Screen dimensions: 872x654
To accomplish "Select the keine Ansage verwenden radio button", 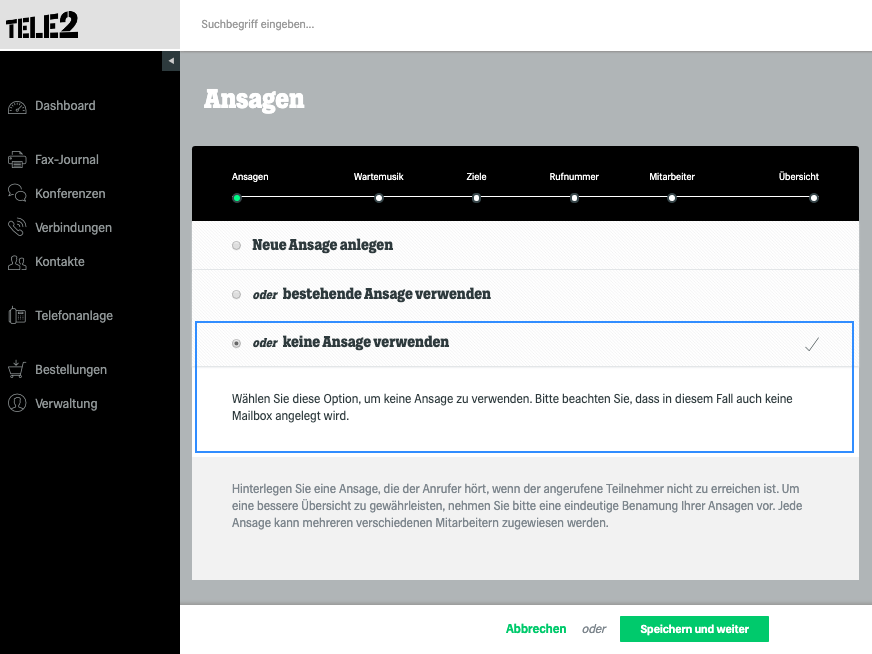I will [x=236, y=343].
